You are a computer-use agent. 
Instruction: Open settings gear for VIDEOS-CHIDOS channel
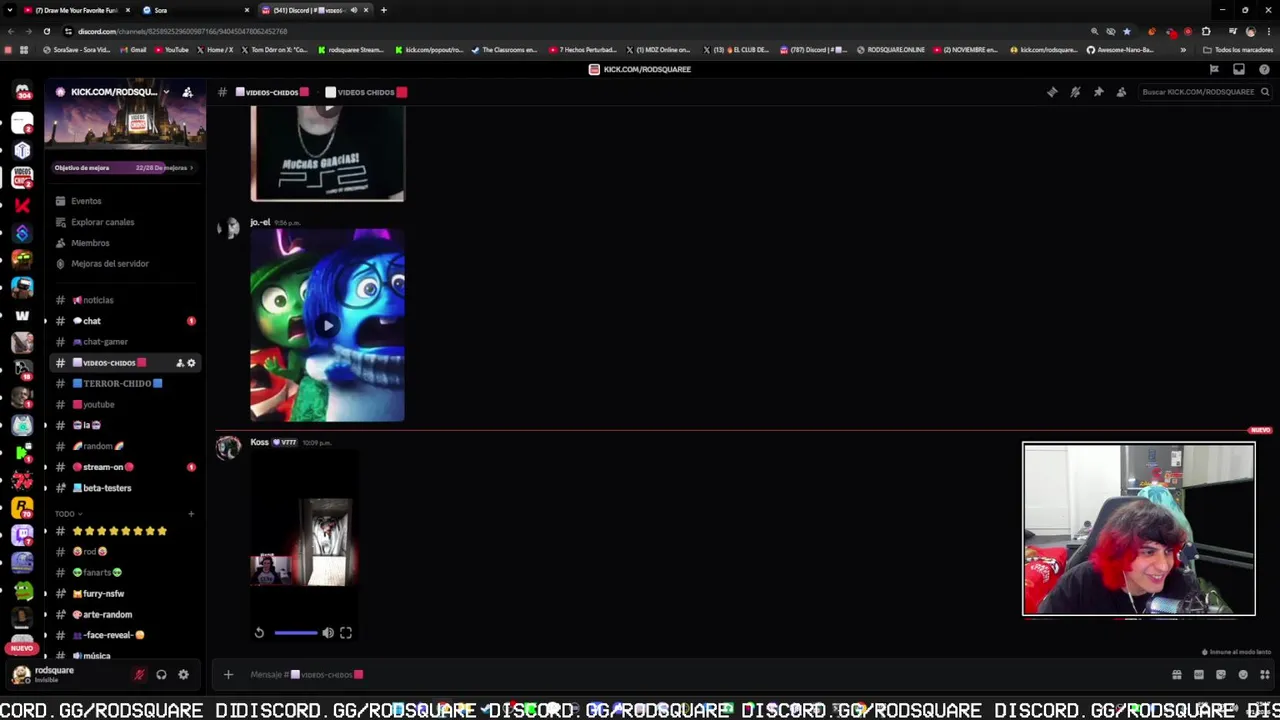pyautogui.click(x=191, y=363)
